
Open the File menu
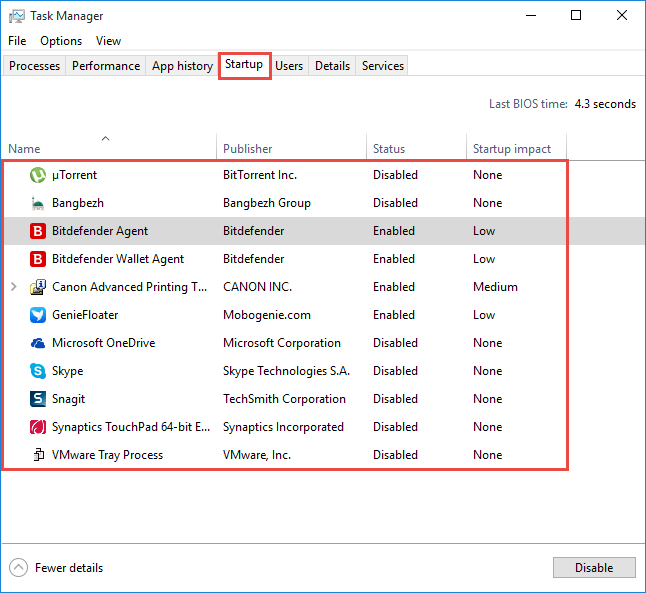click(x=17, y=41)
